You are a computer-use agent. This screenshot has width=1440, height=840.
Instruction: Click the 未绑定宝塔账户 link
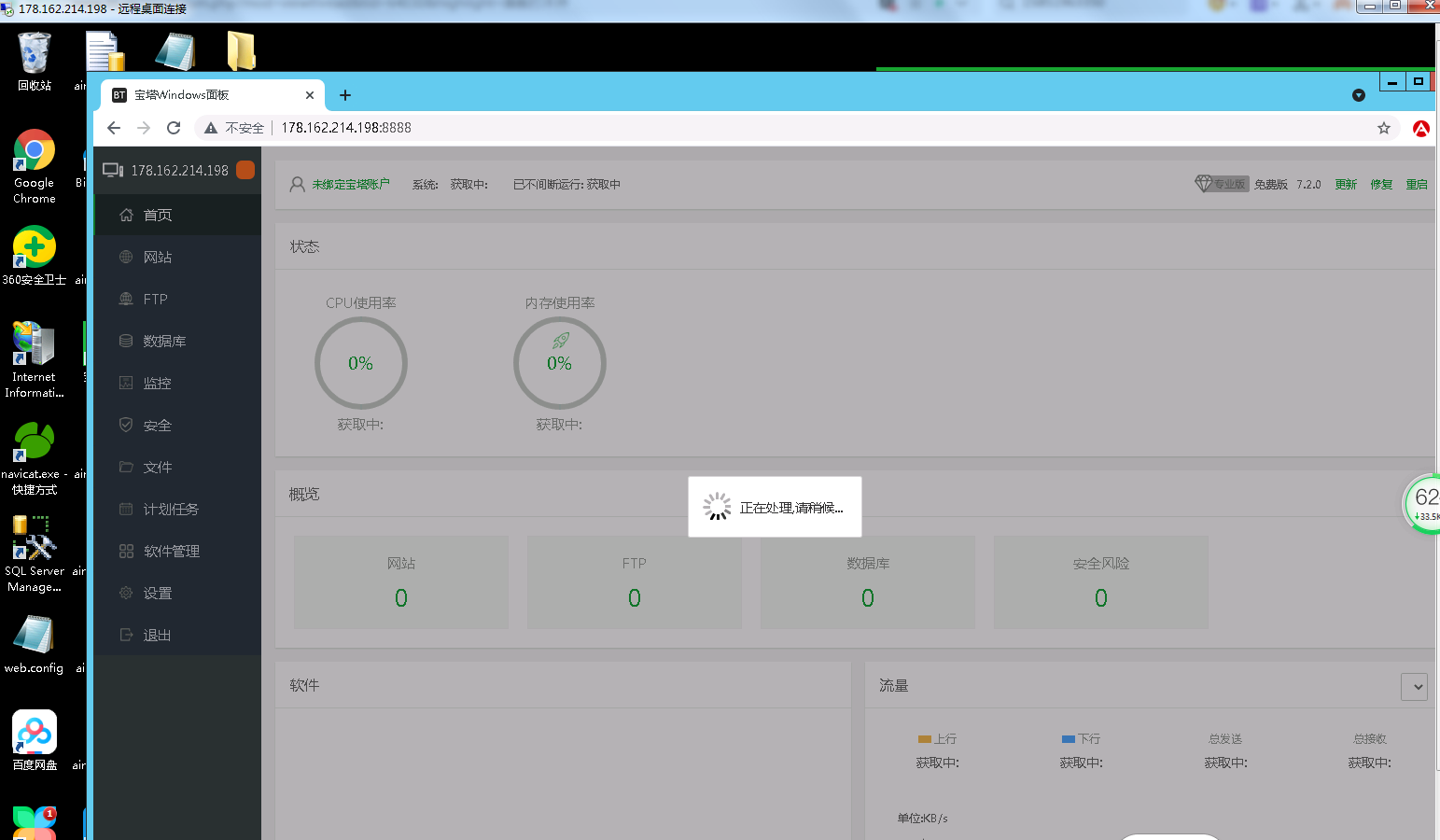coord(351,184)
